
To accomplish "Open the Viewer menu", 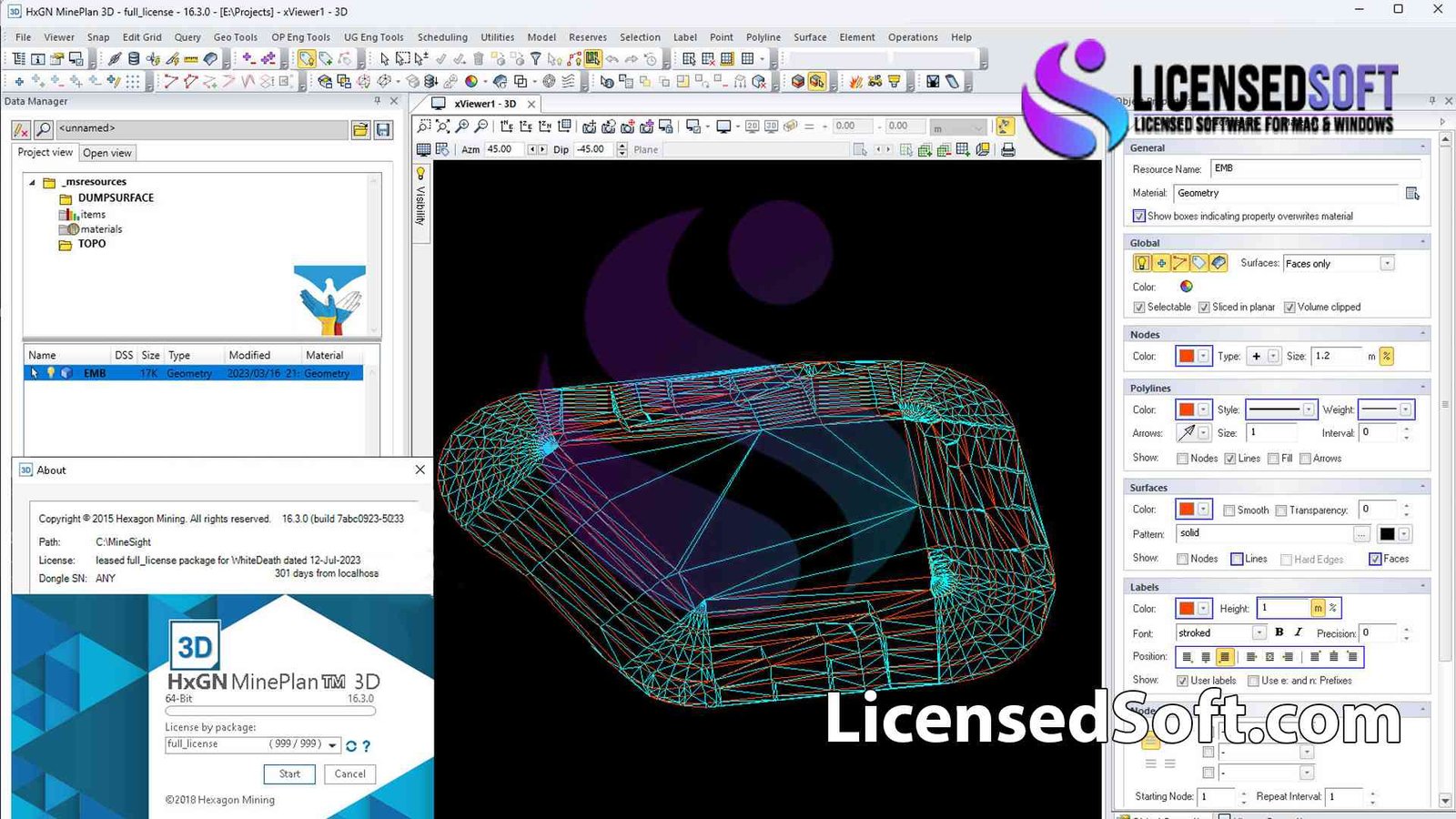I will tap(59, 37).
